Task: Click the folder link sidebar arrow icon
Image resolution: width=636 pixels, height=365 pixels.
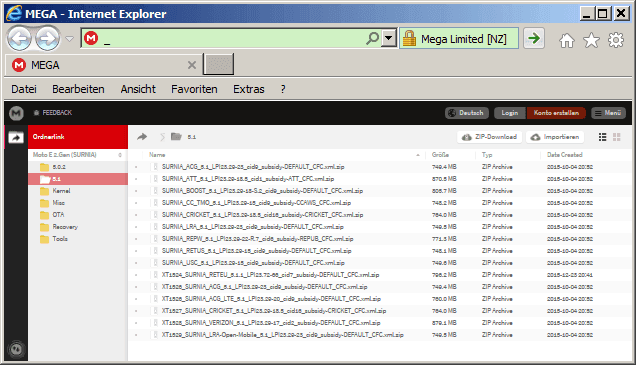Action: coord(16,137)
